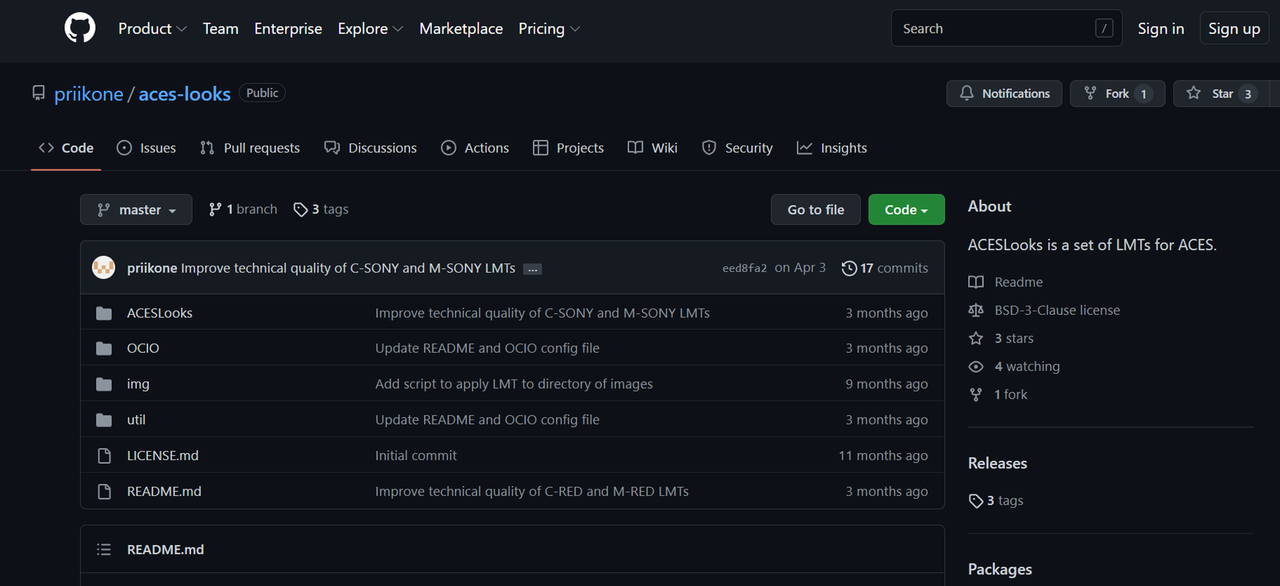Switch to the Code tab
Screen dimensions: 1280x586
coord(66,148)
